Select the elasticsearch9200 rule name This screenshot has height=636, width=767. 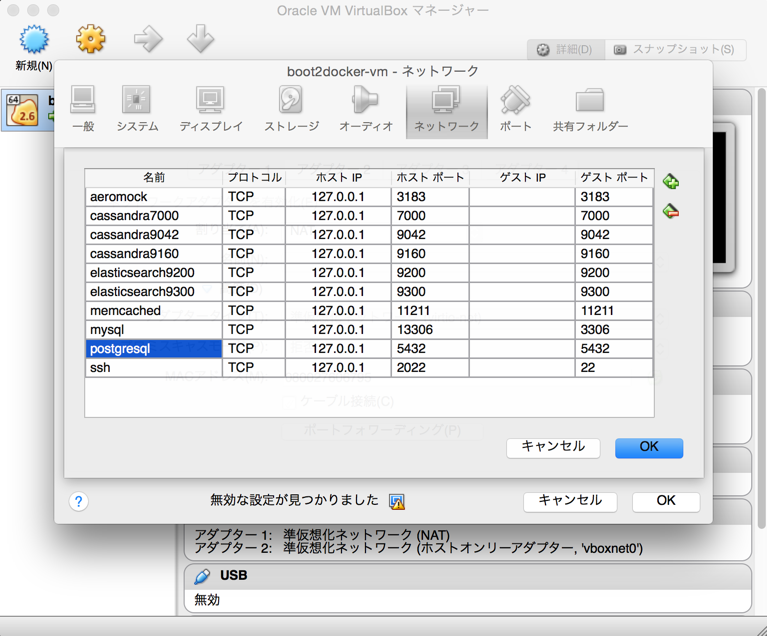point(154,273)
